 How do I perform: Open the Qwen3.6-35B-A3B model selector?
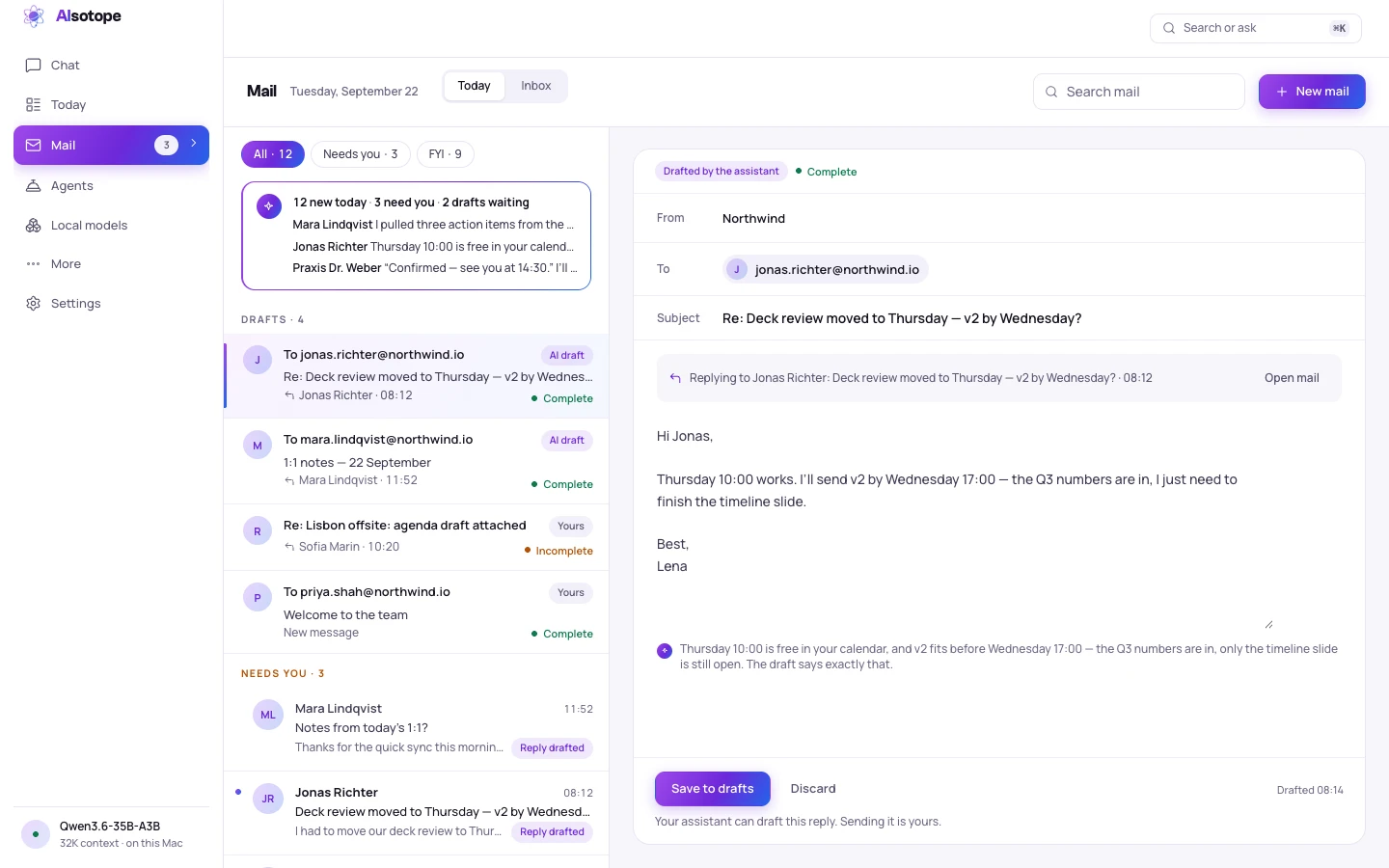coord(112,834)
